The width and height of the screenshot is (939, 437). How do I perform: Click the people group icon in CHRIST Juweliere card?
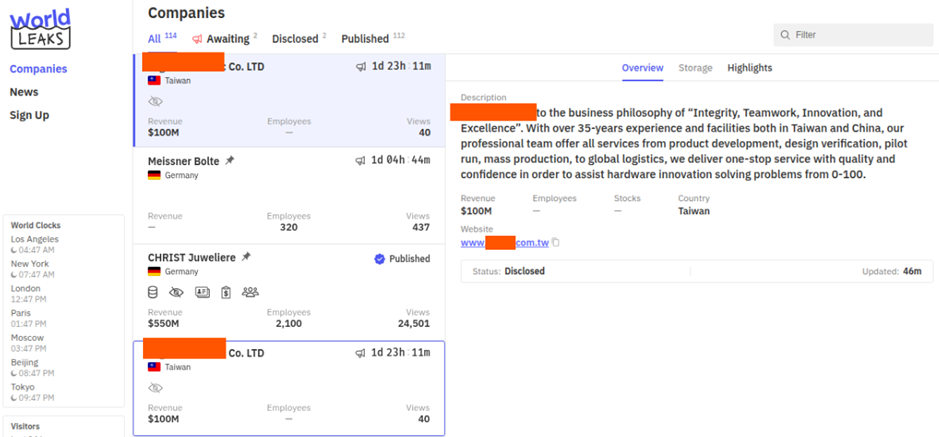pyautogui.click(x=250, y=292)
